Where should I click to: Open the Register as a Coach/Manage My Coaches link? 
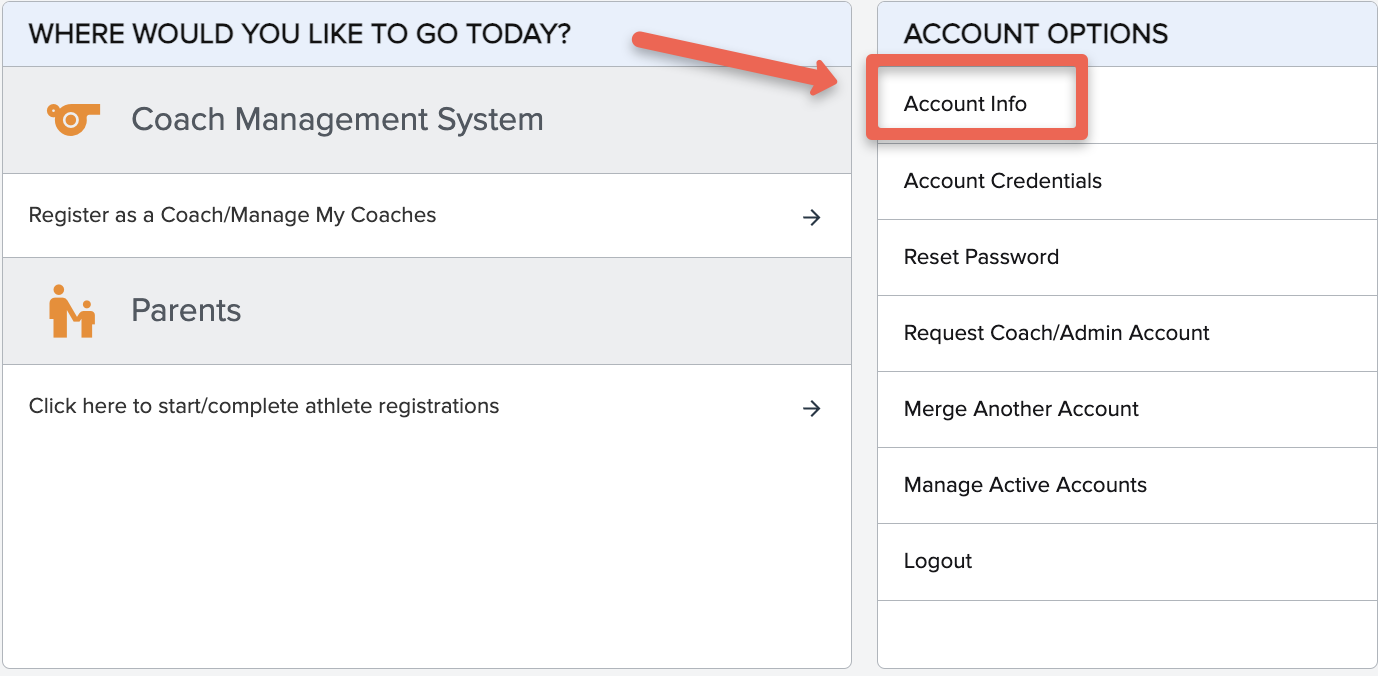click(x=232, y=215)
